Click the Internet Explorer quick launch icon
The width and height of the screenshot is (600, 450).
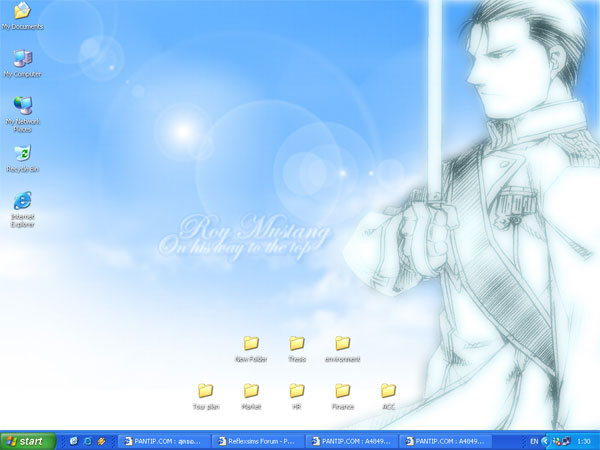(88, 441)
